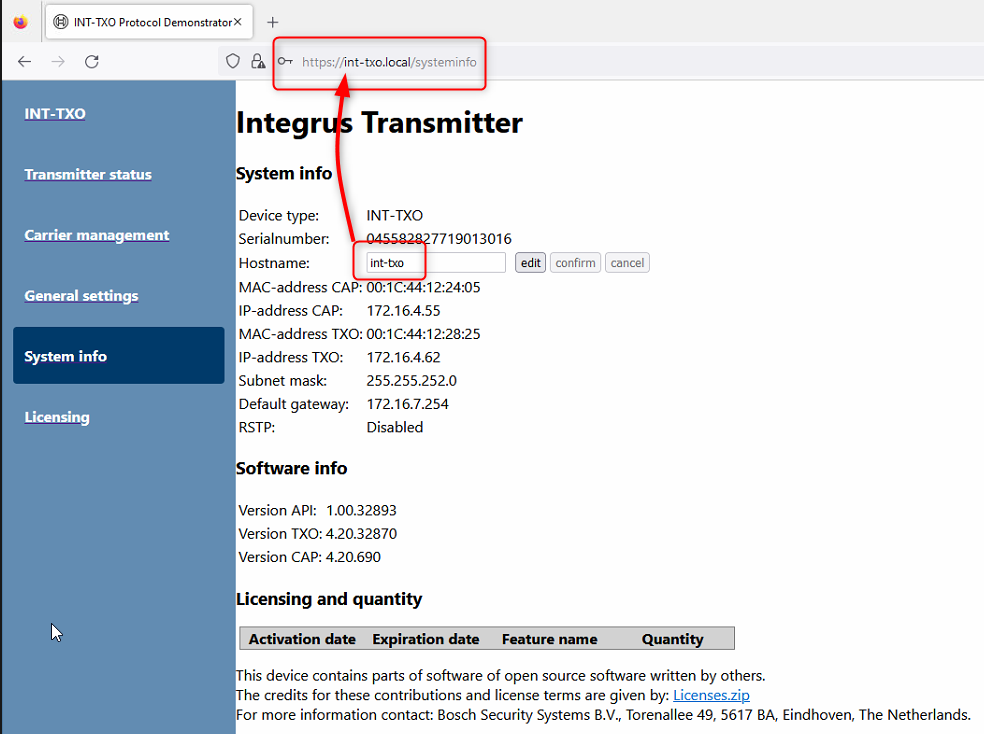
Task: Click the browser forward arrow
Action: (x=58, y=62)
